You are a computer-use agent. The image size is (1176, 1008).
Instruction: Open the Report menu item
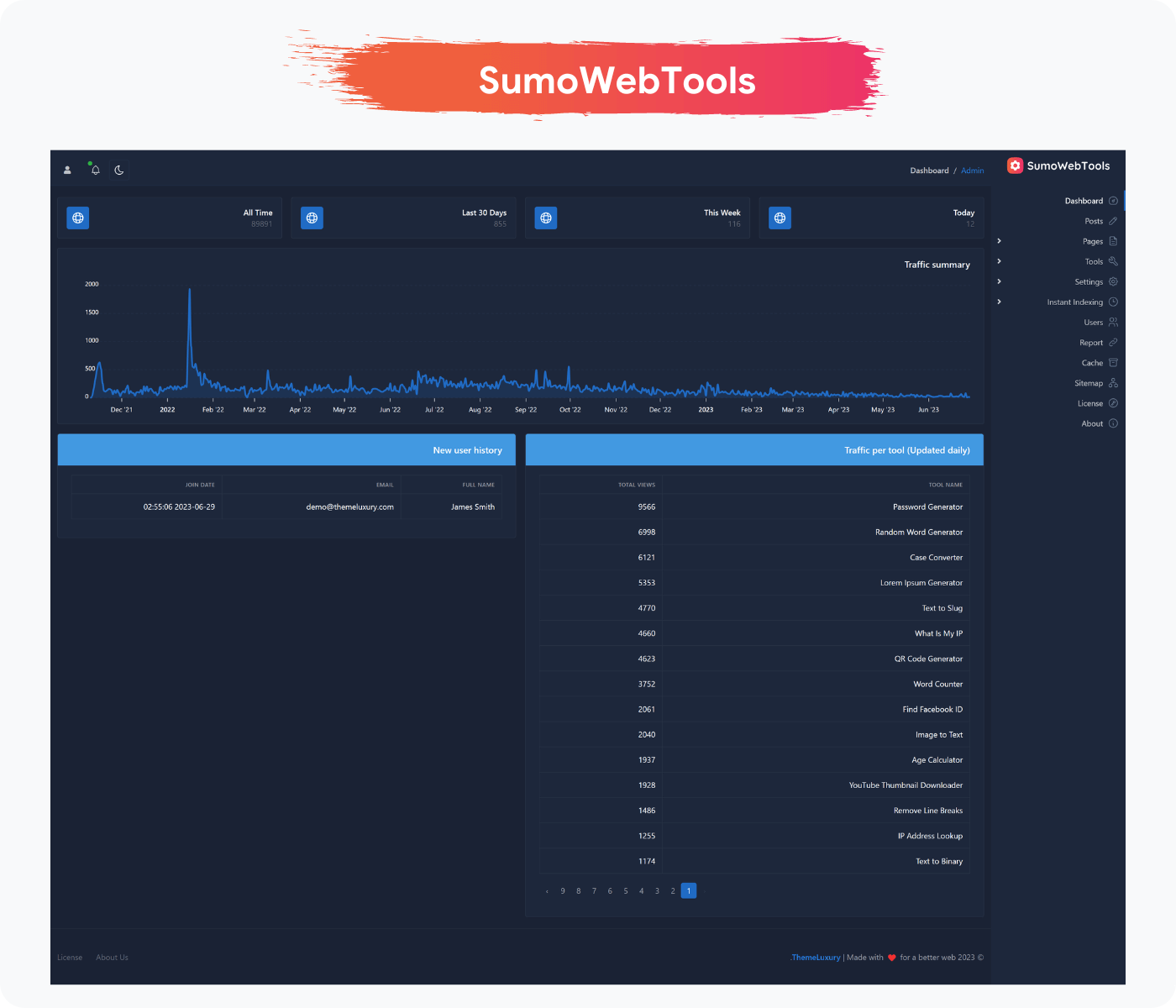tap(1091, 343)
